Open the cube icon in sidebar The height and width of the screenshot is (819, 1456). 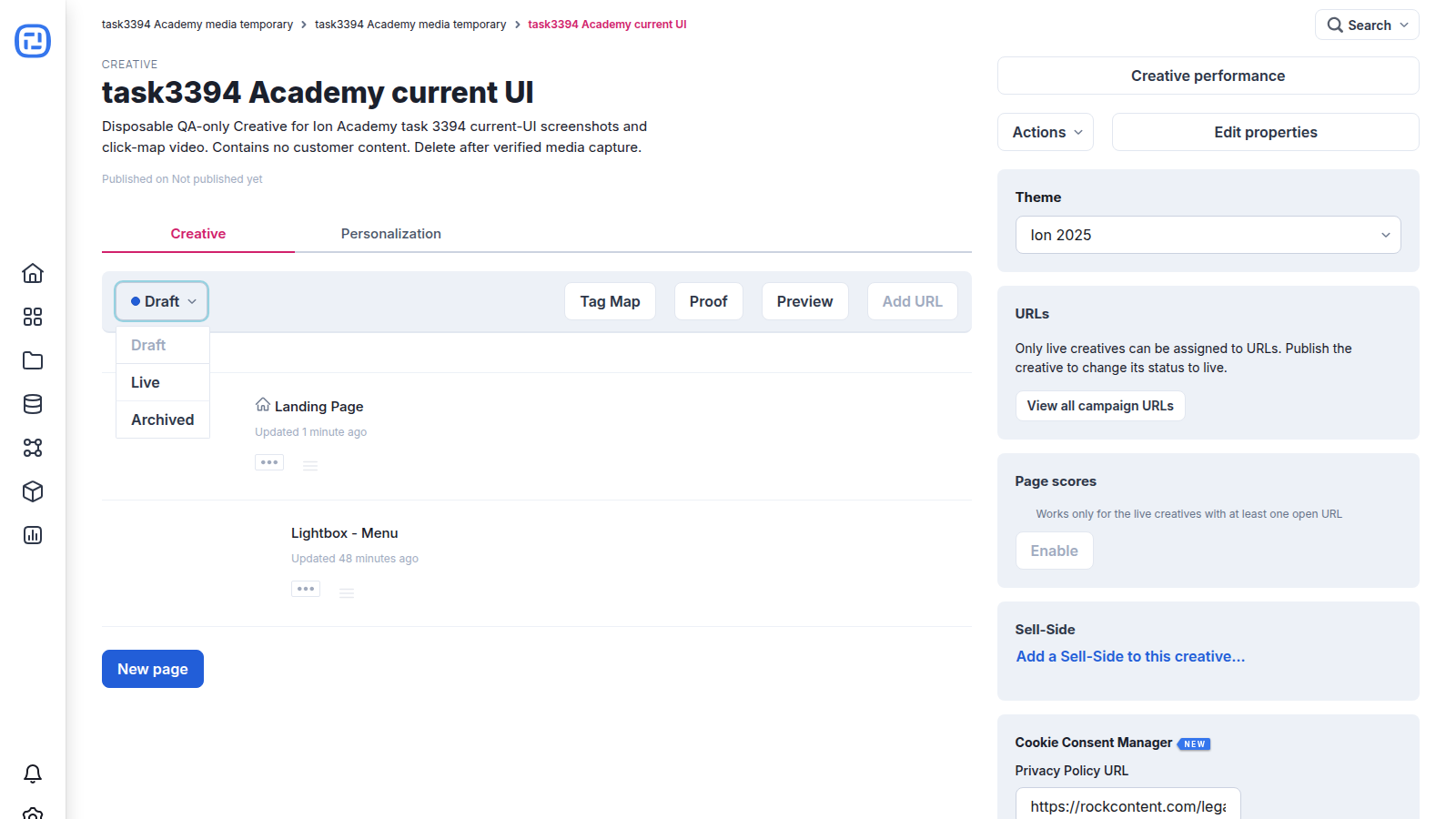[33, 491]
